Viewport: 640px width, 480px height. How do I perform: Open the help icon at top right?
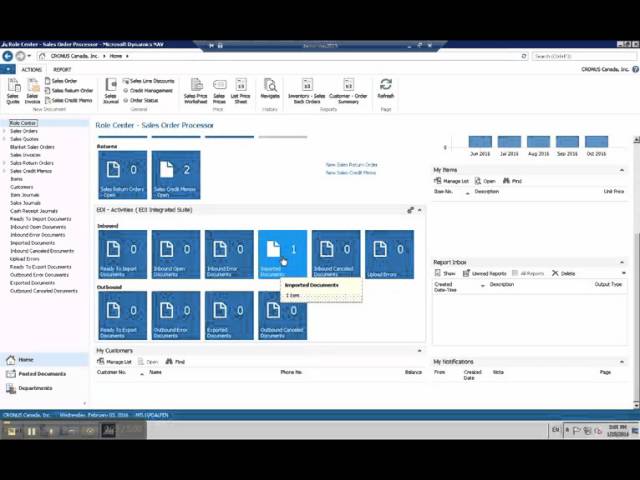coord(635,69)
